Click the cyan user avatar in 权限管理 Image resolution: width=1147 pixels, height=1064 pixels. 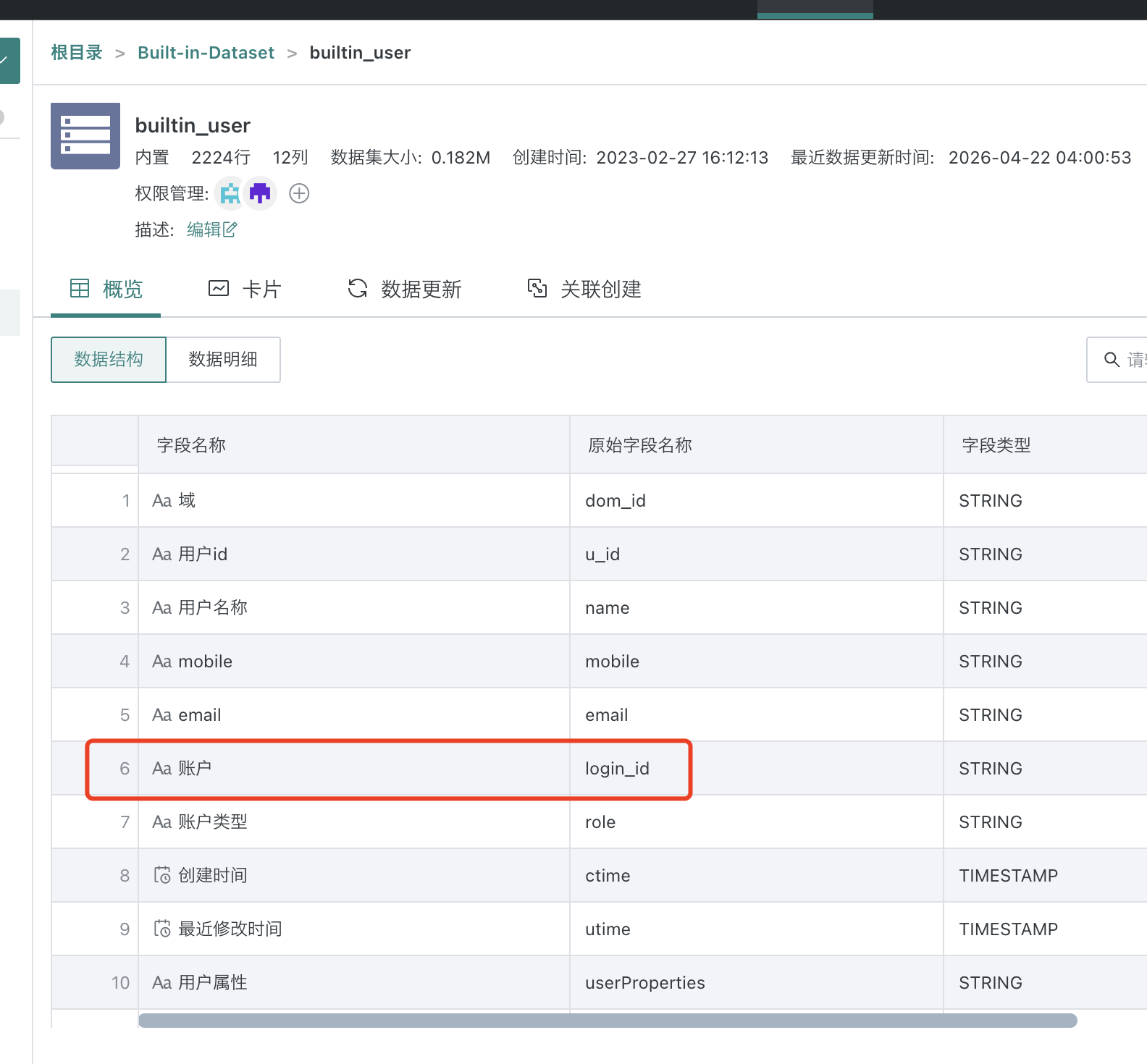coord(230,193)
